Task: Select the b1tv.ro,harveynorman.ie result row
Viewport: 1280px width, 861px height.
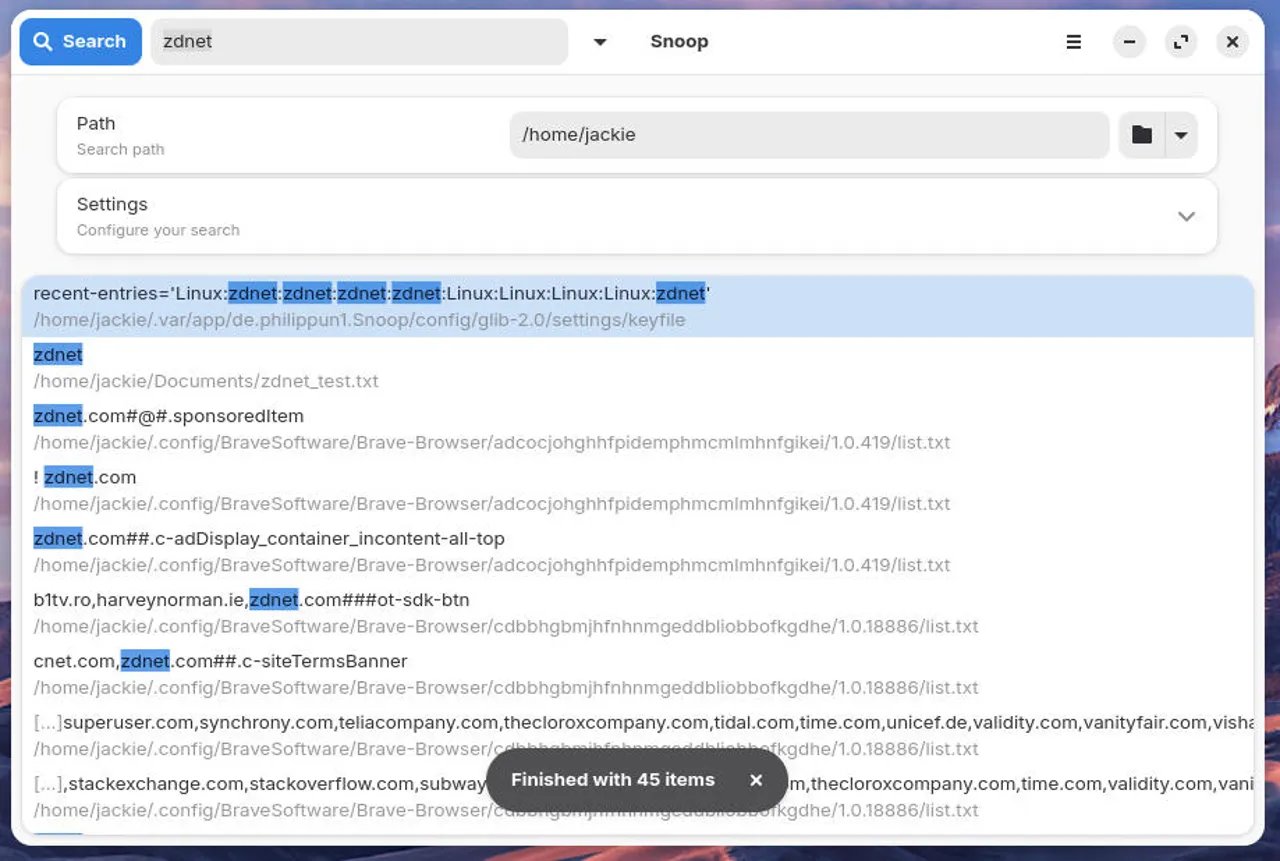Action: pos(637,613)
